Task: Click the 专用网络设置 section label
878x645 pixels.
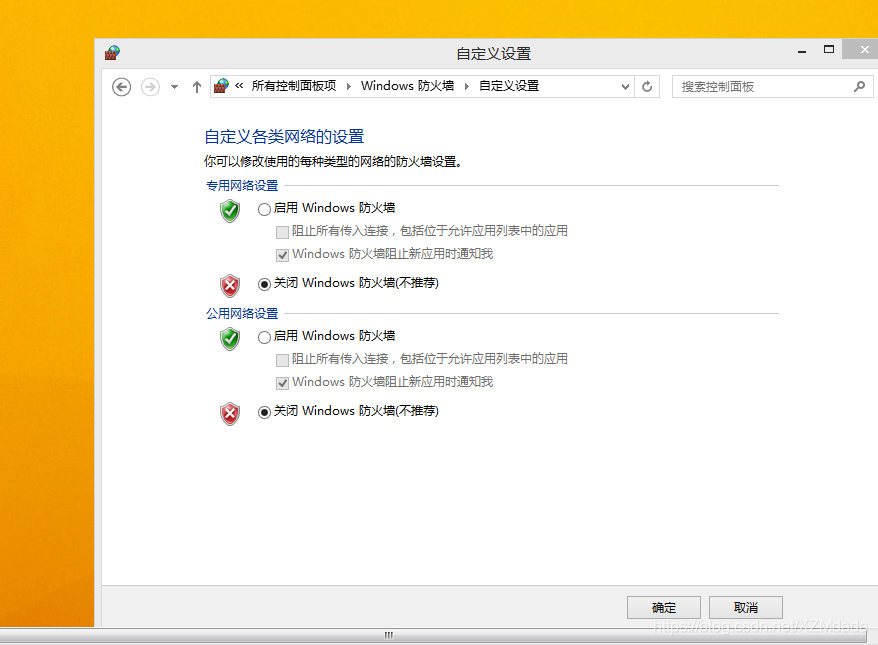Action: tap(242, 185)
